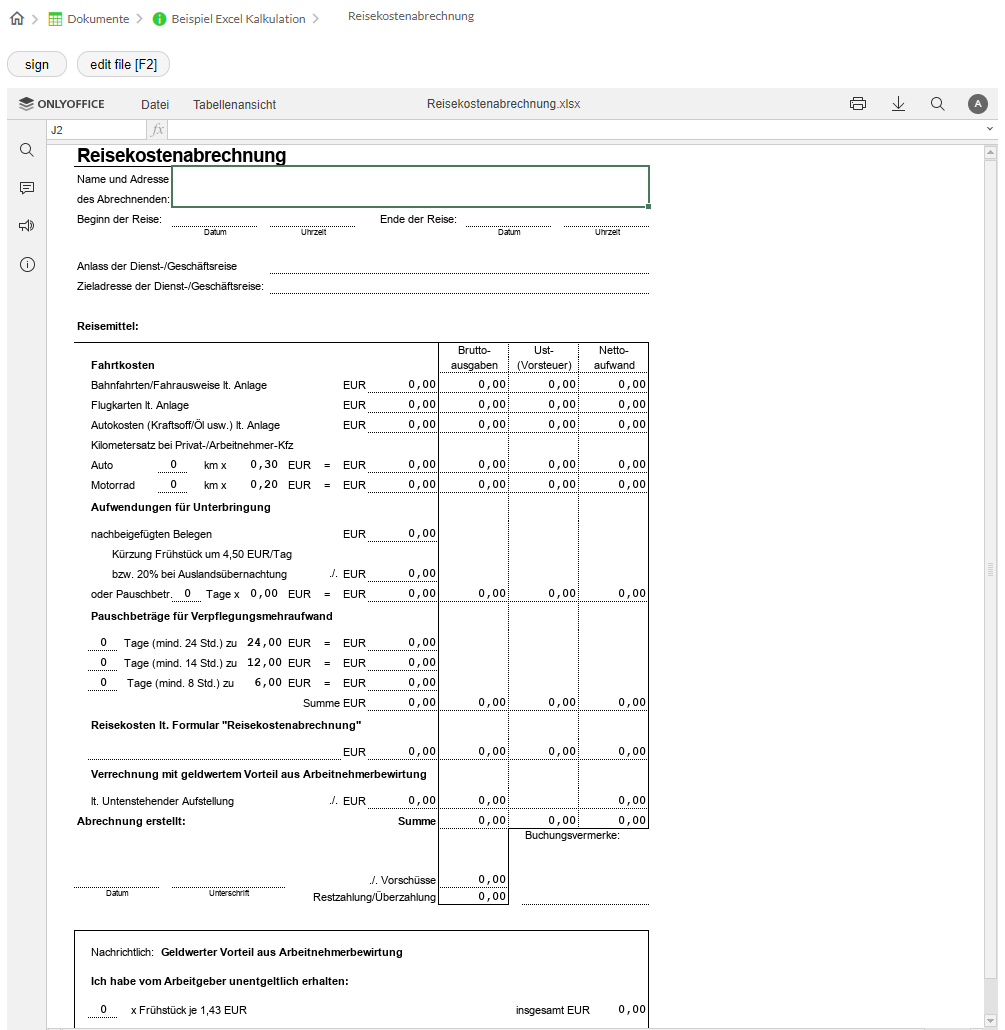Select the 'Beginn der Reise:' label cell
Viewport: 1005px width, 1030px height.
click(x=120, y=219)
